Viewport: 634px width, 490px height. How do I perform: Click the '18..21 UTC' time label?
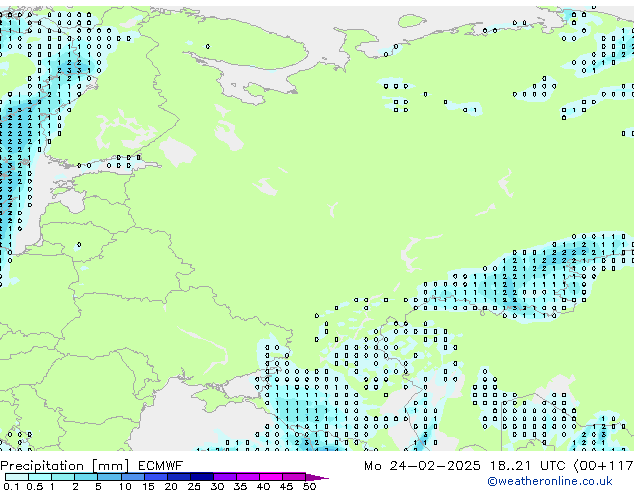[x=527, y=466]
